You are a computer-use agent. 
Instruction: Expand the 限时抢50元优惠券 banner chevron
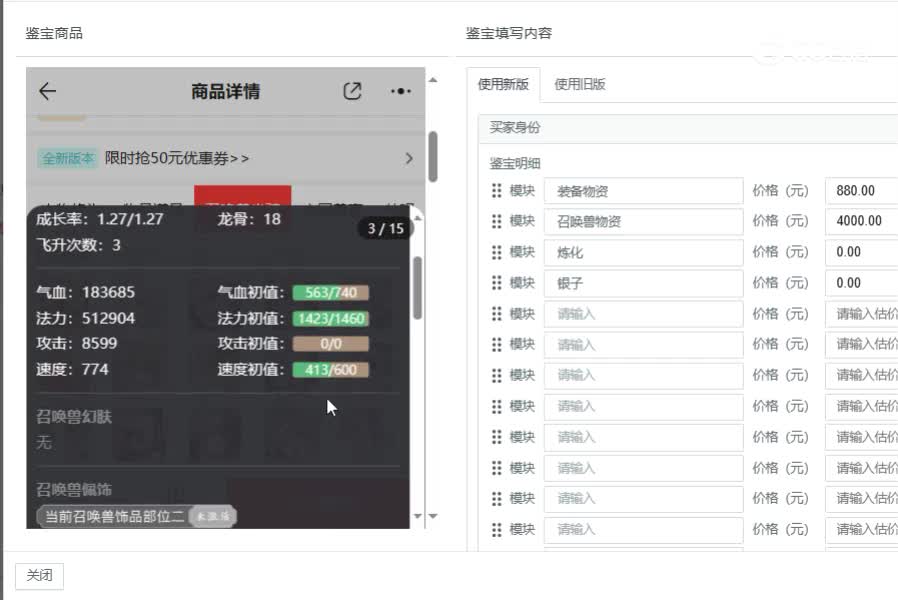(x=408, y=158)
